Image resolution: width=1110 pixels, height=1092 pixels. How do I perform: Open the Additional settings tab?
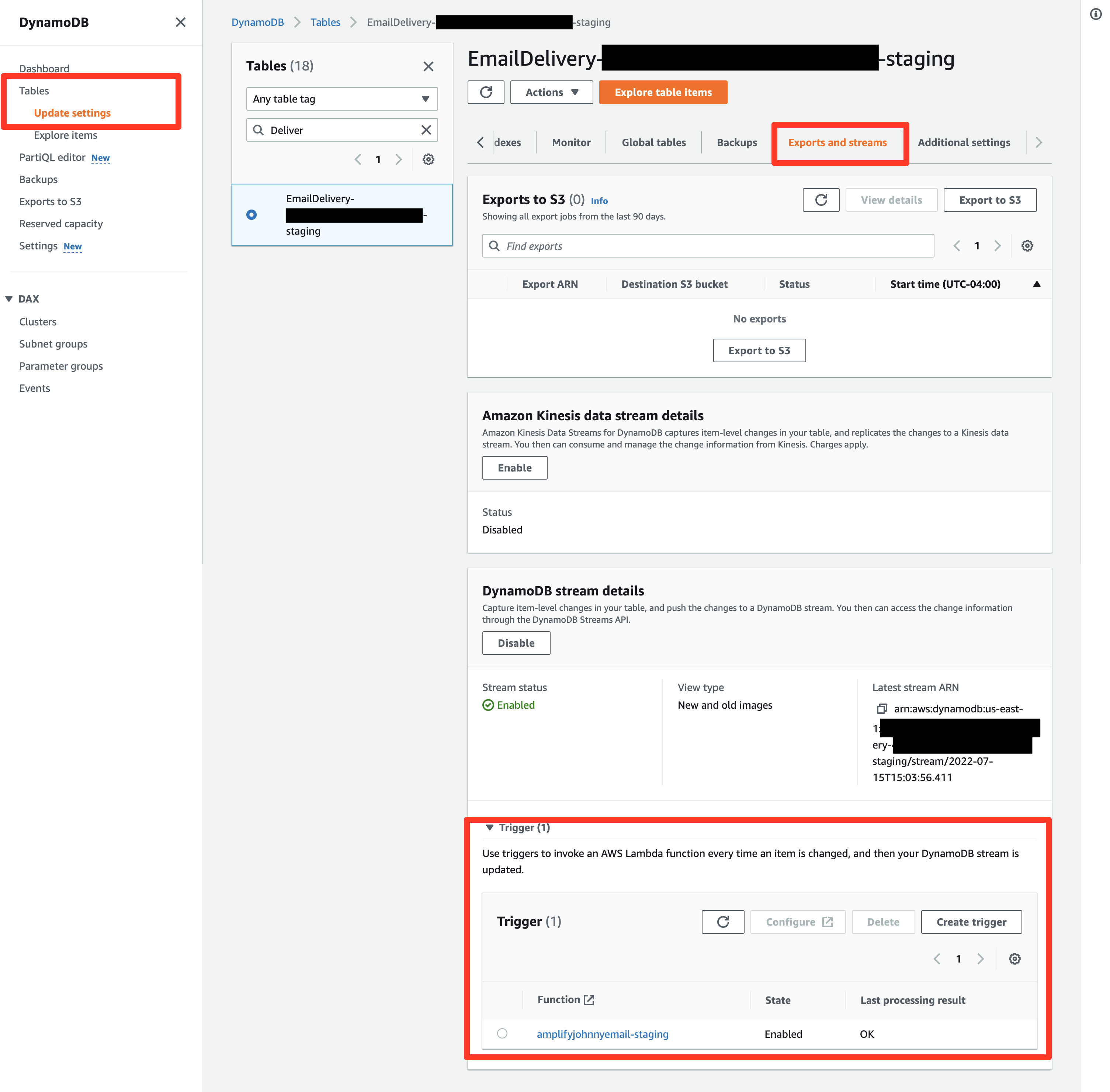tap(963, 142)
